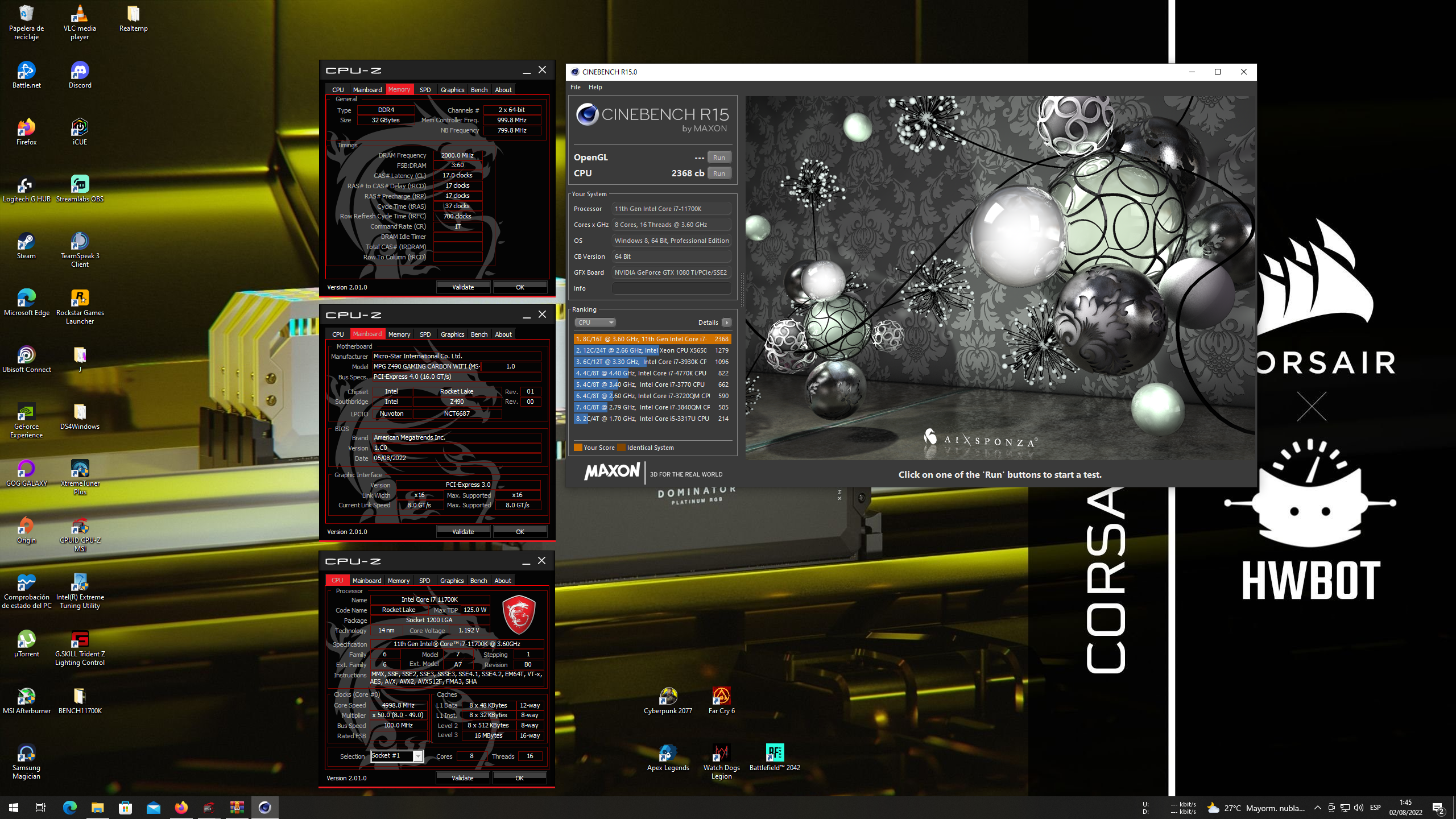This screenshot has height=819, width=1456.
Task: Select ranking row Core i5-3317U 214
Action: point(652,419)
